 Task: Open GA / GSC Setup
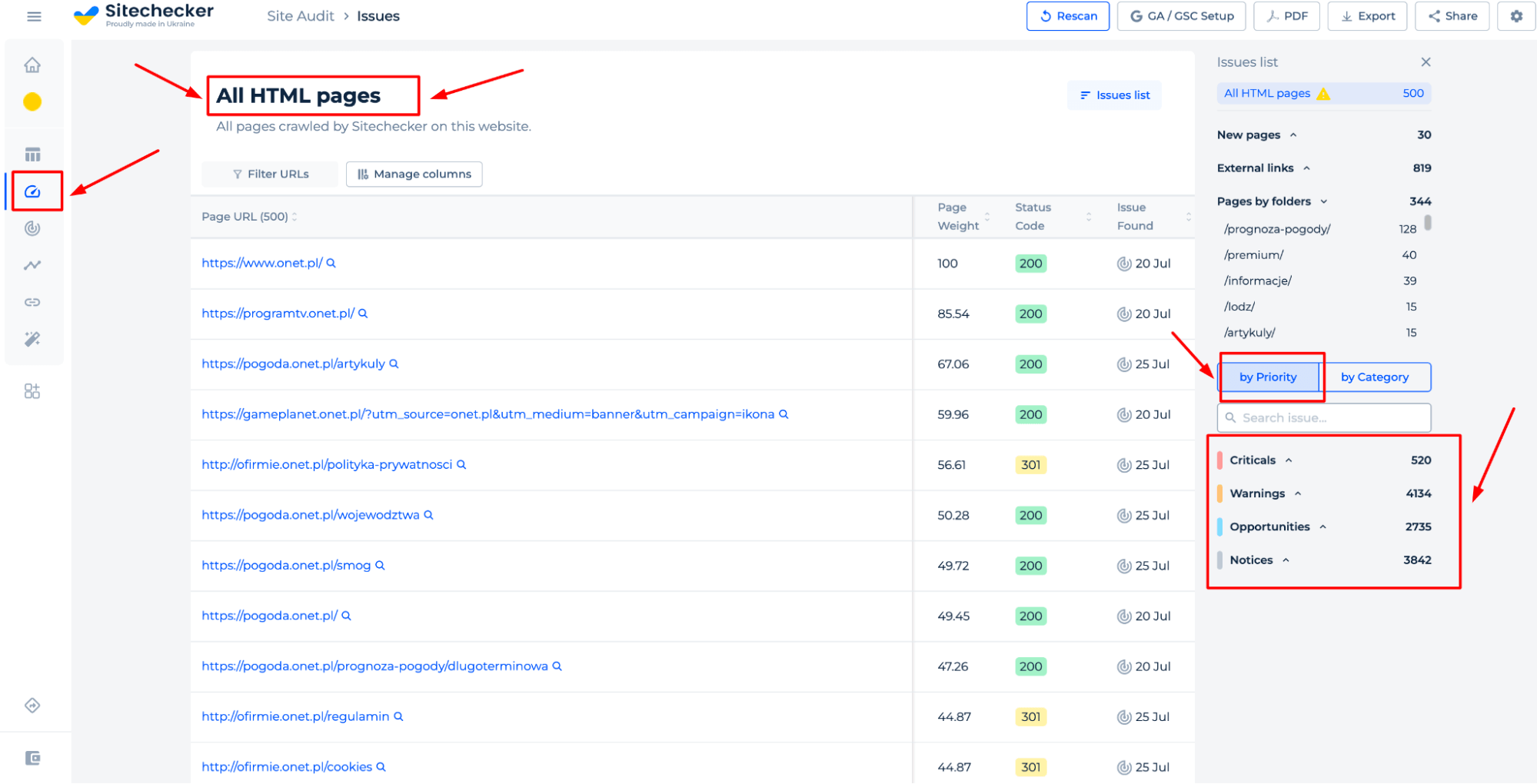tap(1182, 16)
